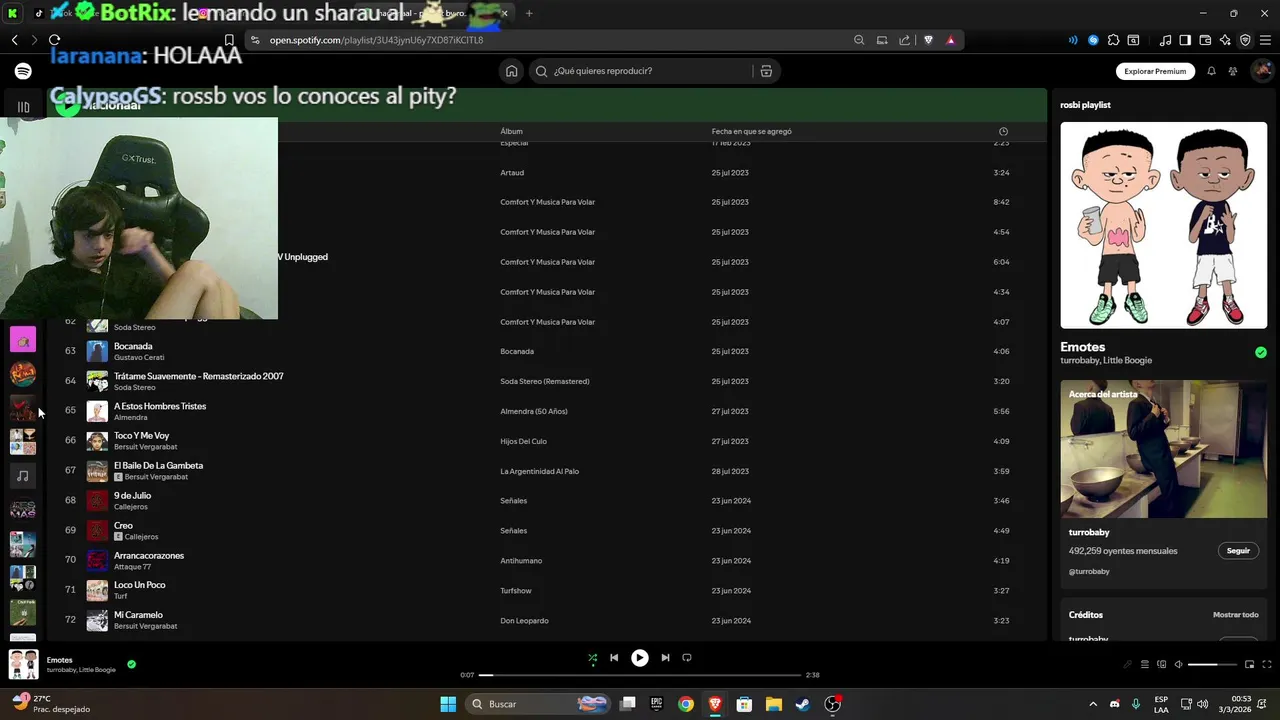This screenshot has height=720, width=1280.
Task: Open Brave main hamburger menu
Action: coord(1265,40)
